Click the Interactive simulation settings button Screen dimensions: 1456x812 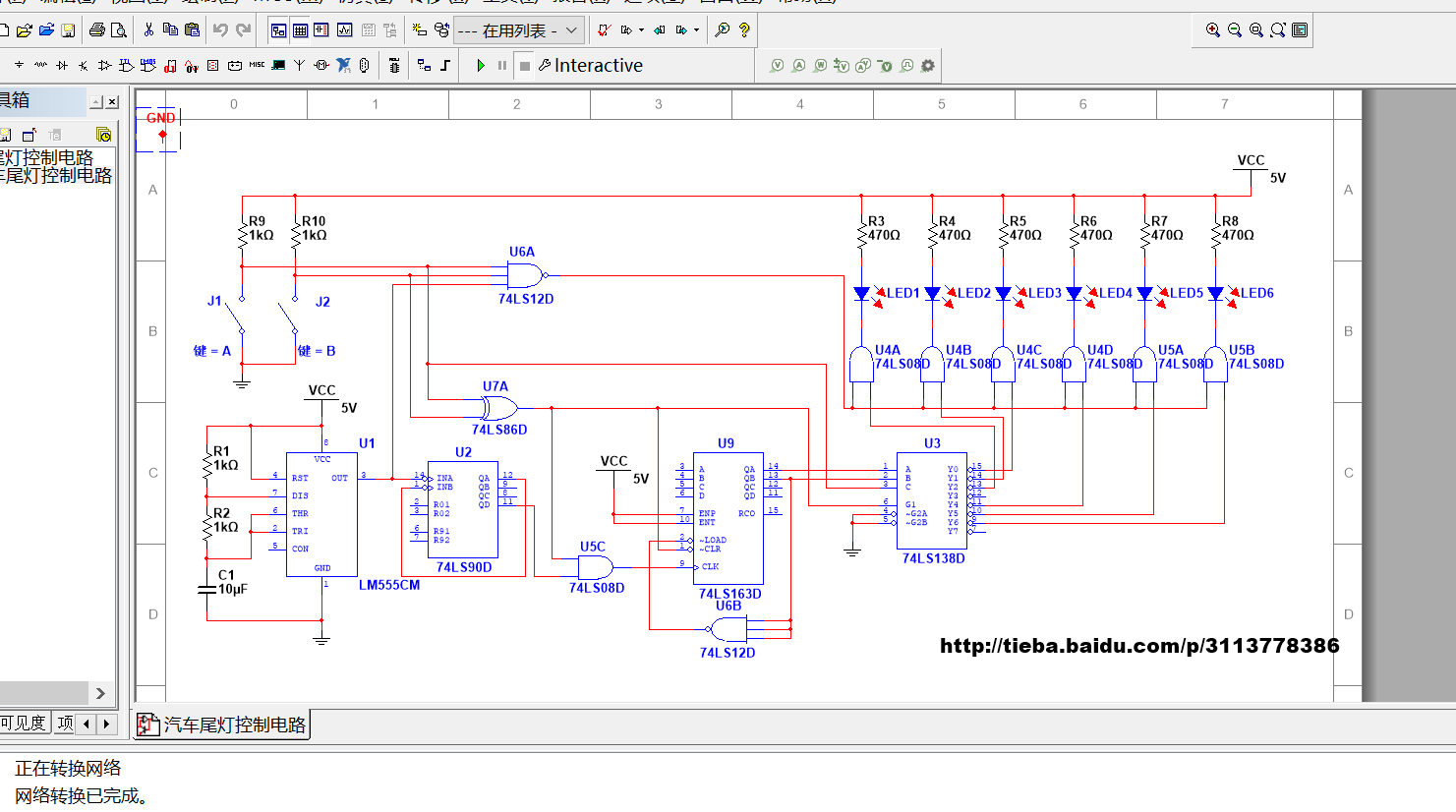[x=589, y=66]
